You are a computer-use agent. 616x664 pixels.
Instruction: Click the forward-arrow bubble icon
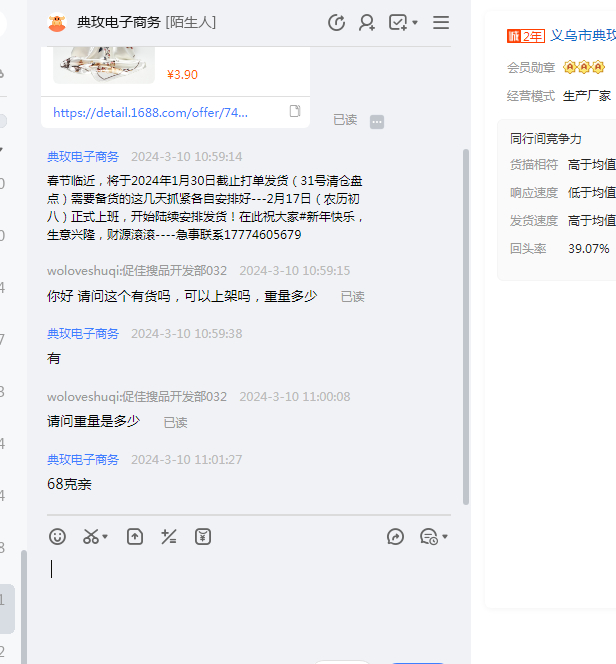pos(395,537)
